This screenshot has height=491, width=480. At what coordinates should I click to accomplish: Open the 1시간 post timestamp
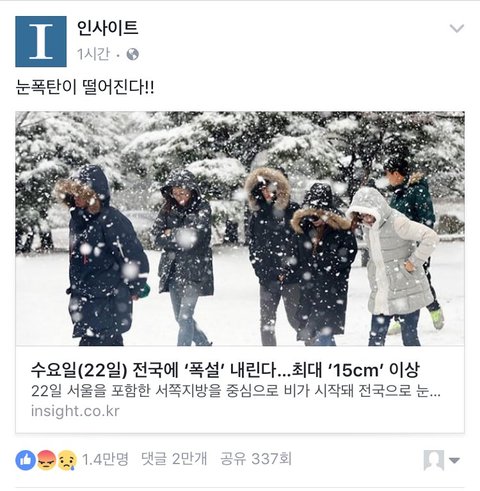click(93, 54)
